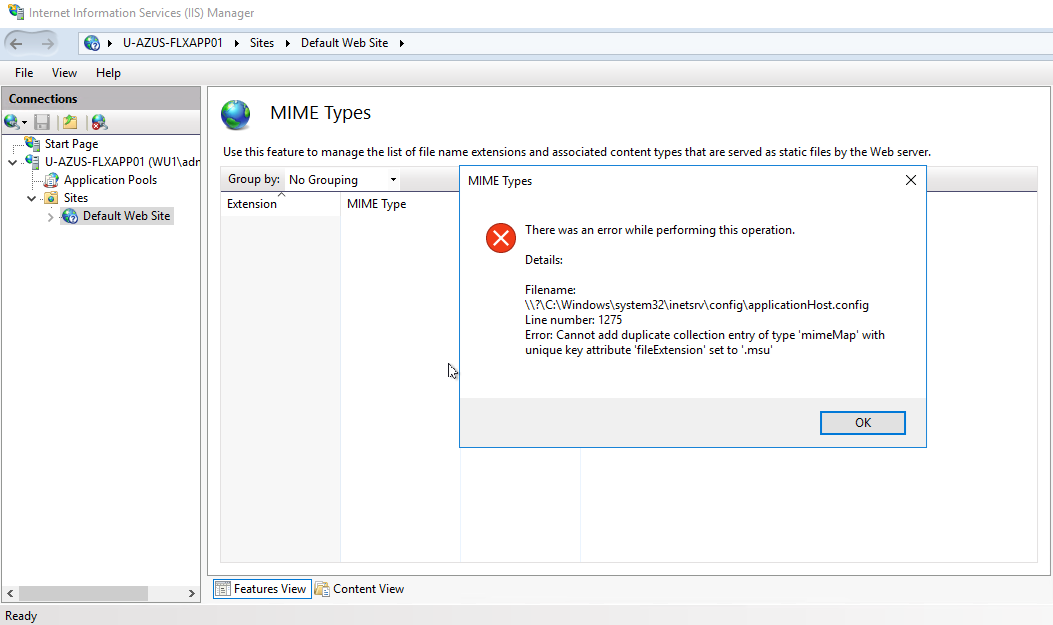The width and height of the screenshot is (1053, 625).
Task: Open the Group by No Grouping dropdown
Action: coord(342,180)
